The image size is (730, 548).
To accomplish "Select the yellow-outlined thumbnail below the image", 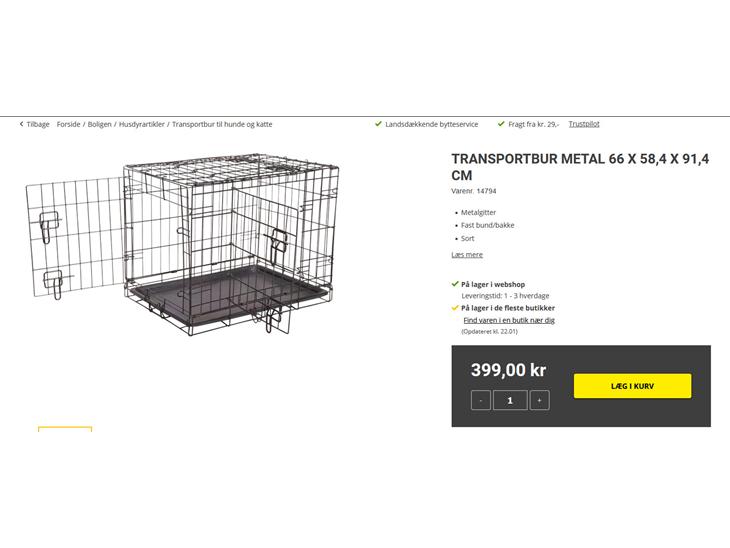I will coord(65,429).
